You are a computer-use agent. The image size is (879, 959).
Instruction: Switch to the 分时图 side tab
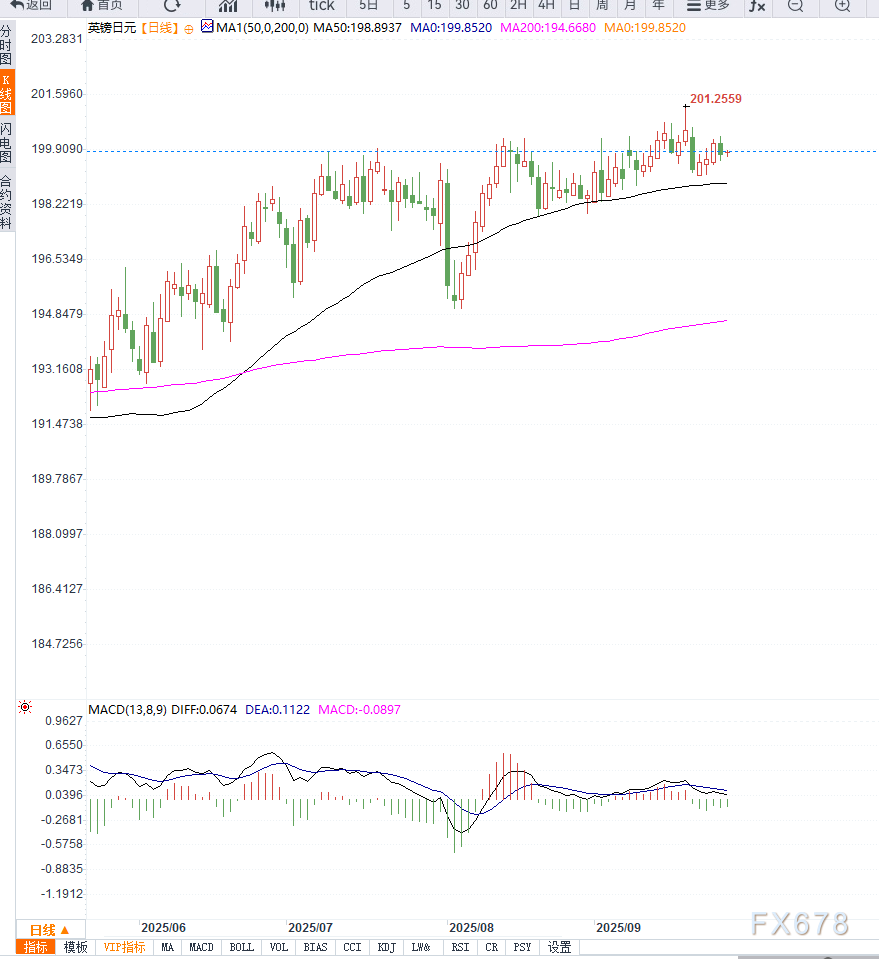pyautogui.click(x=7, y=46)
